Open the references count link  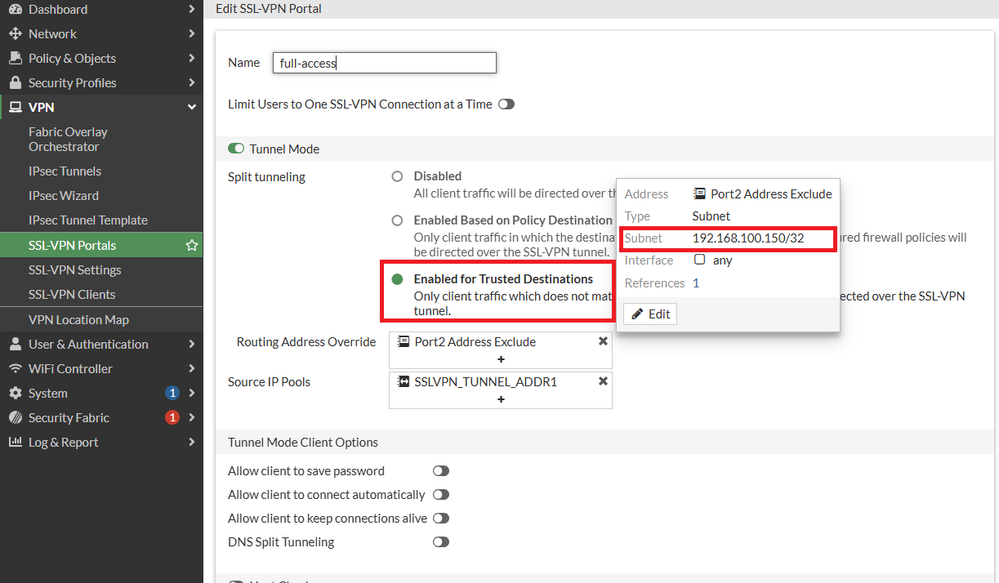pos(696,283)
